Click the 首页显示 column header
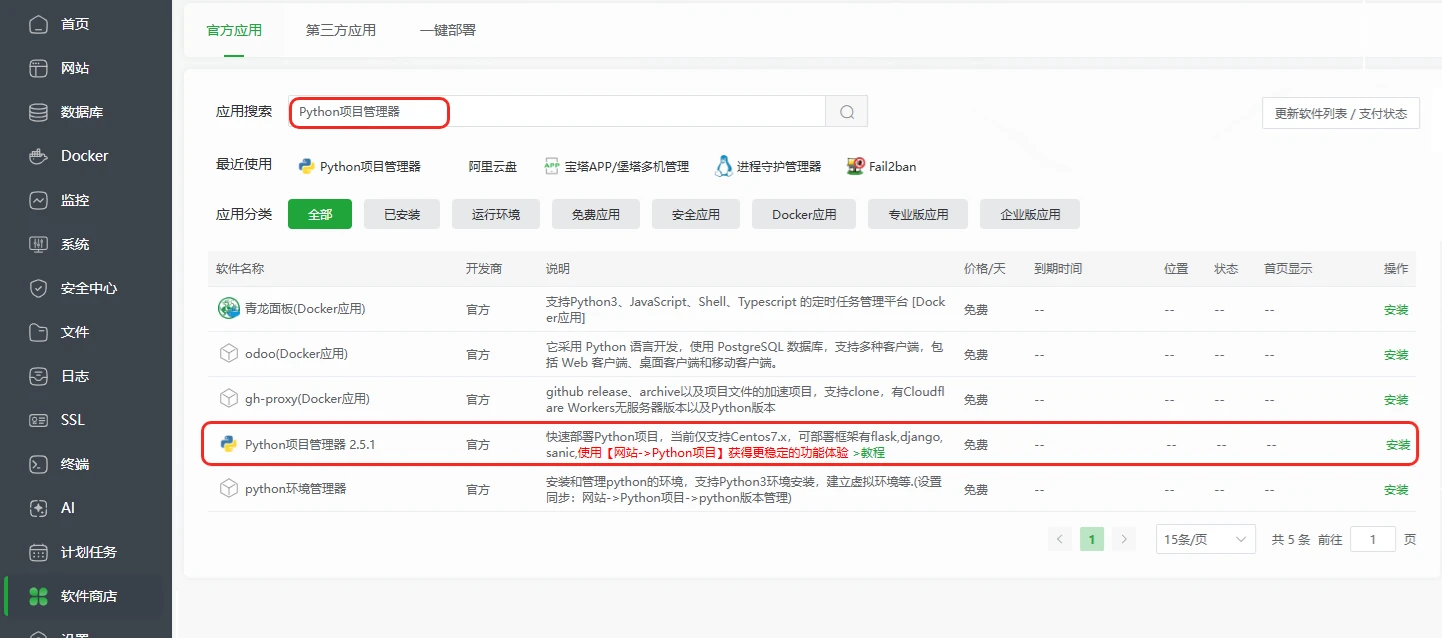 1288,269
